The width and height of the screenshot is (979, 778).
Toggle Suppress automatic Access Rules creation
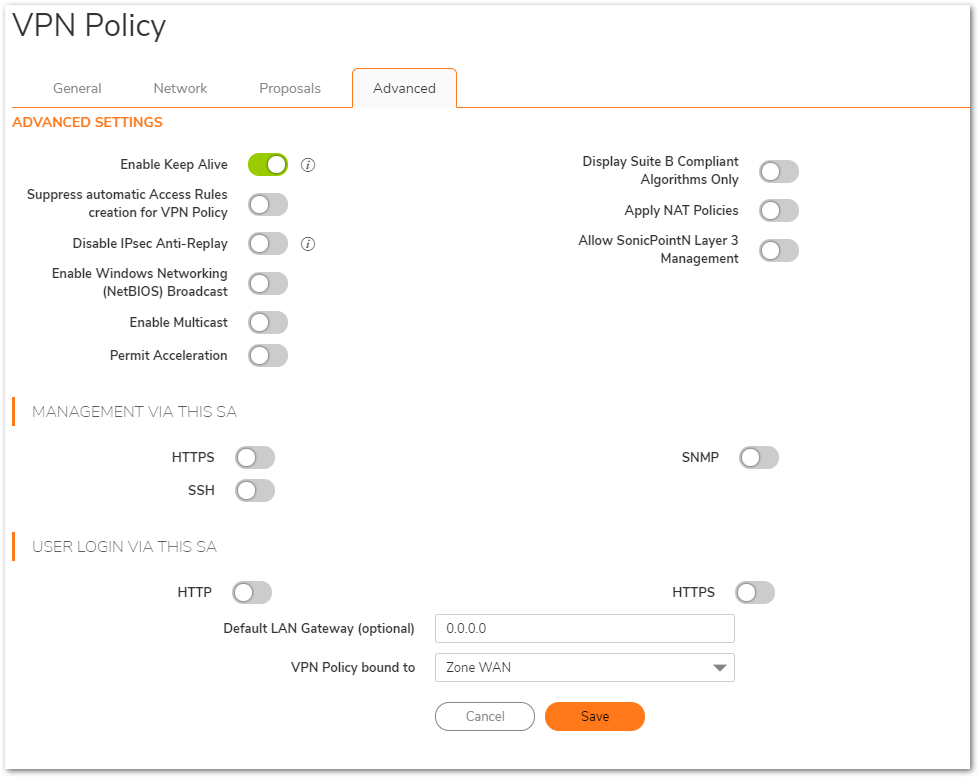pos(268,204)
